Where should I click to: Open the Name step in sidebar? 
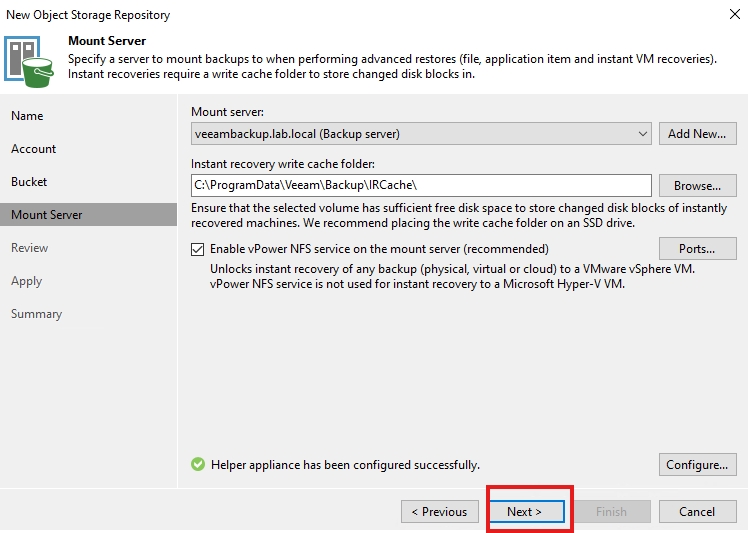[27, 116]
